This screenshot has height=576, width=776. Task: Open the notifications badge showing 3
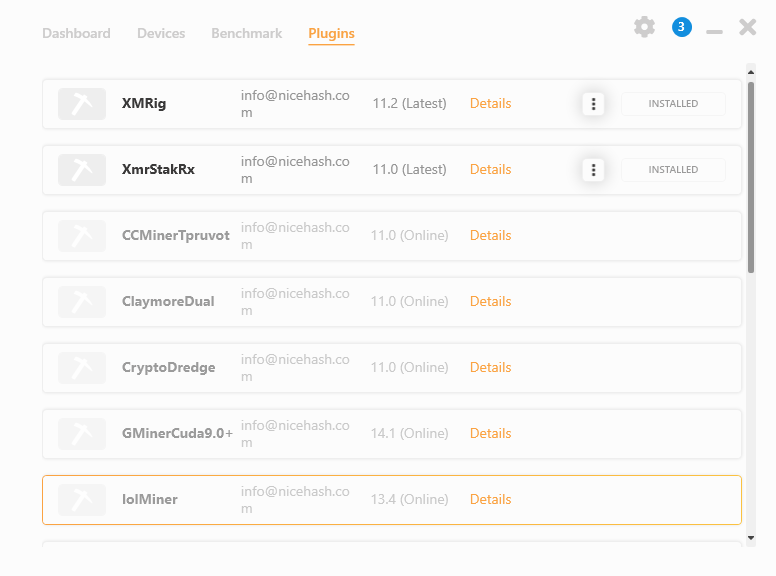coord(681,27)
